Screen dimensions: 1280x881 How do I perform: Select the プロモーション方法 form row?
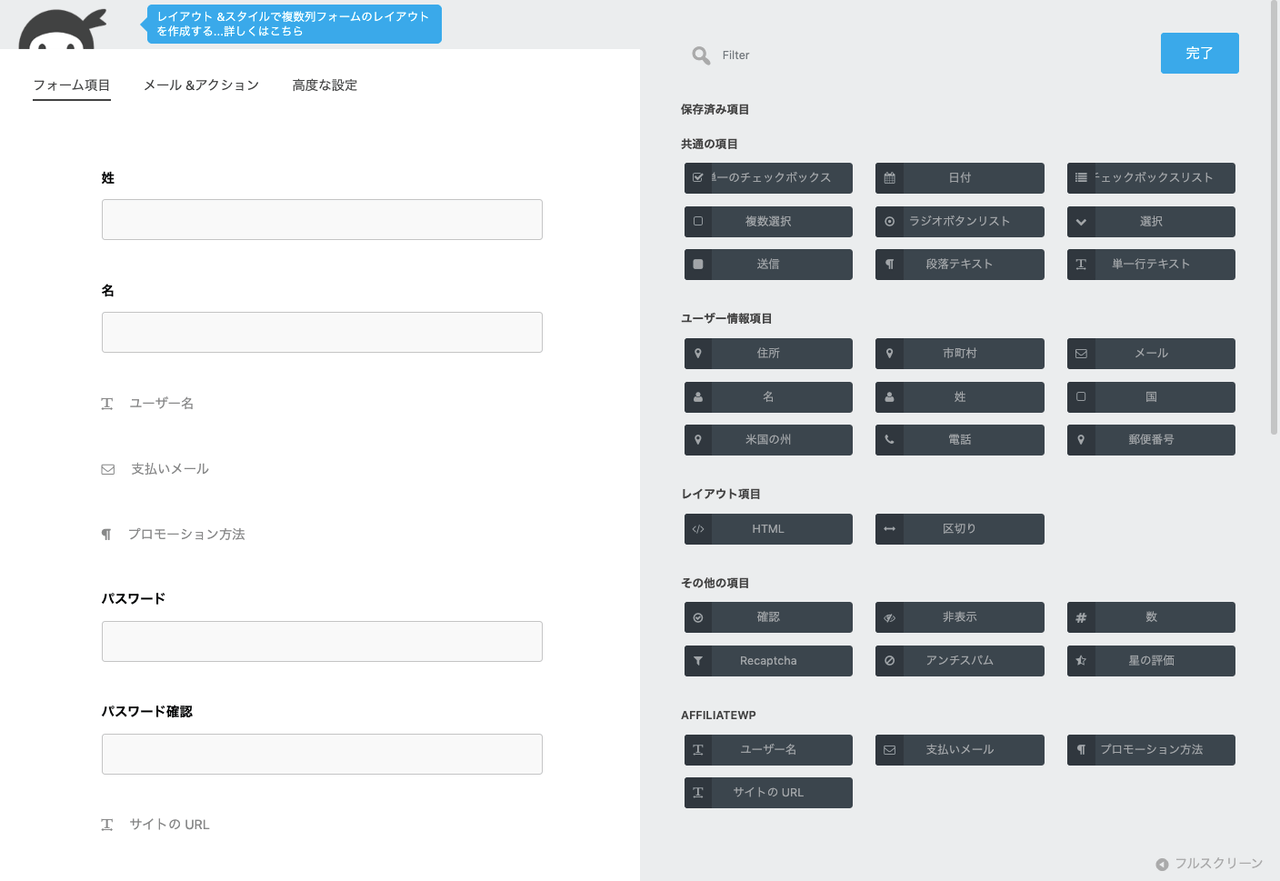point(322,535)
